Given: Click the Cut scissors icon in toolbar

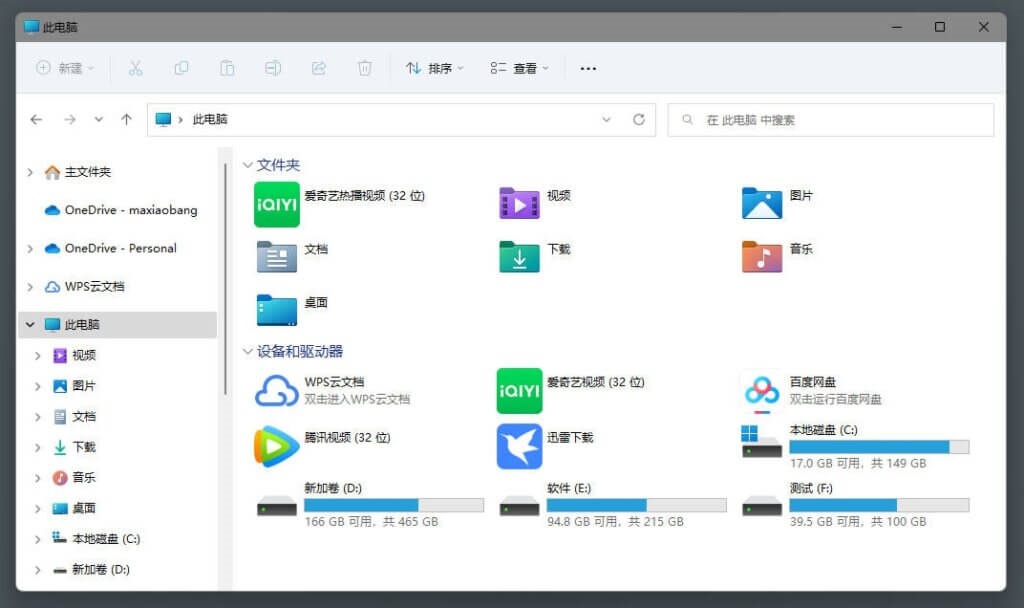Looking at the screenshot, I should (135, 68).
